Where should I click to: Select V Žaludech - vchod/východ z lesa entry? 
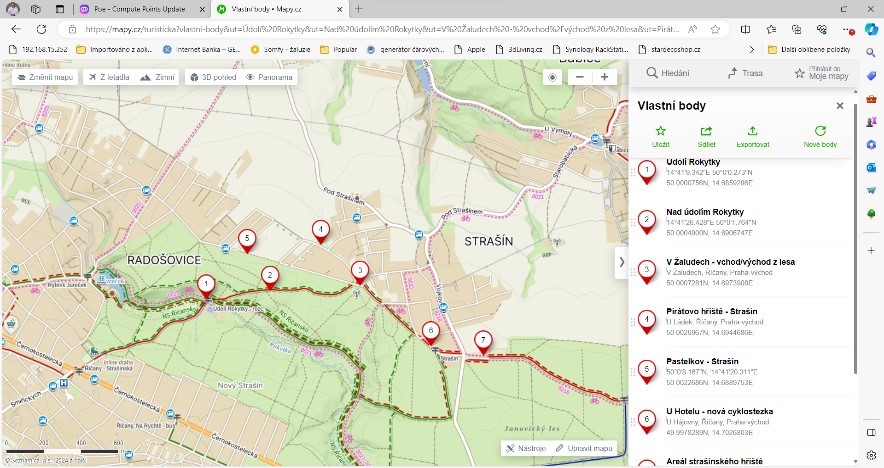[741, 272]
